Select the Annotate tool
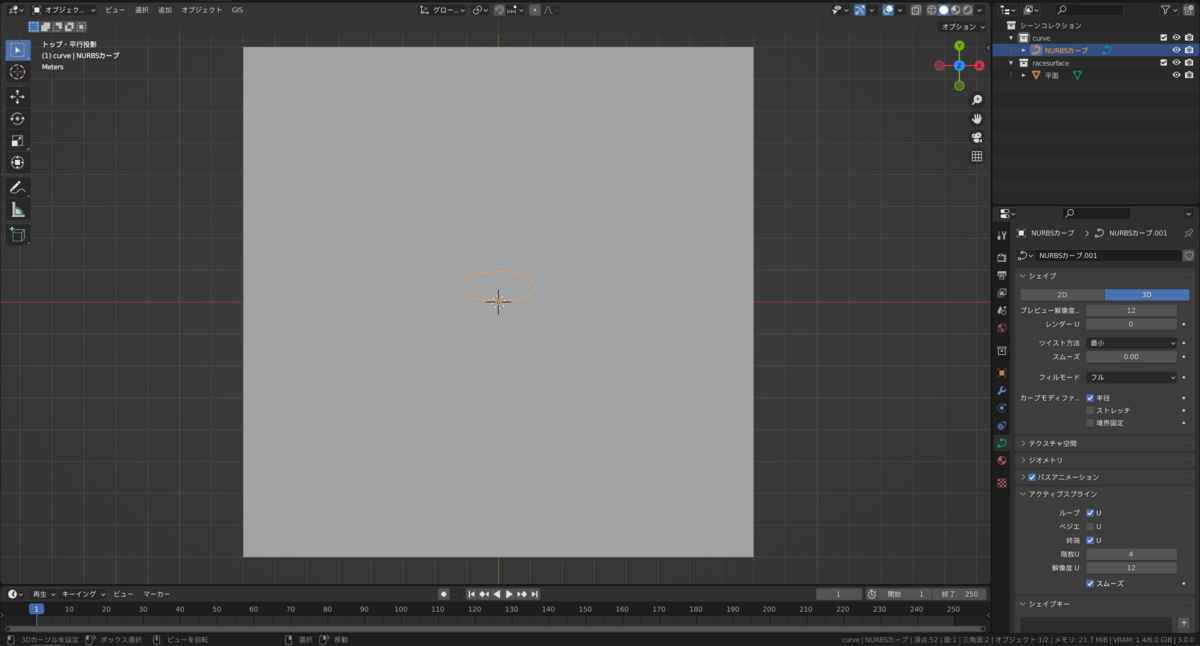The width and height of the screenshot is (1200, 646). pos(17,188)
